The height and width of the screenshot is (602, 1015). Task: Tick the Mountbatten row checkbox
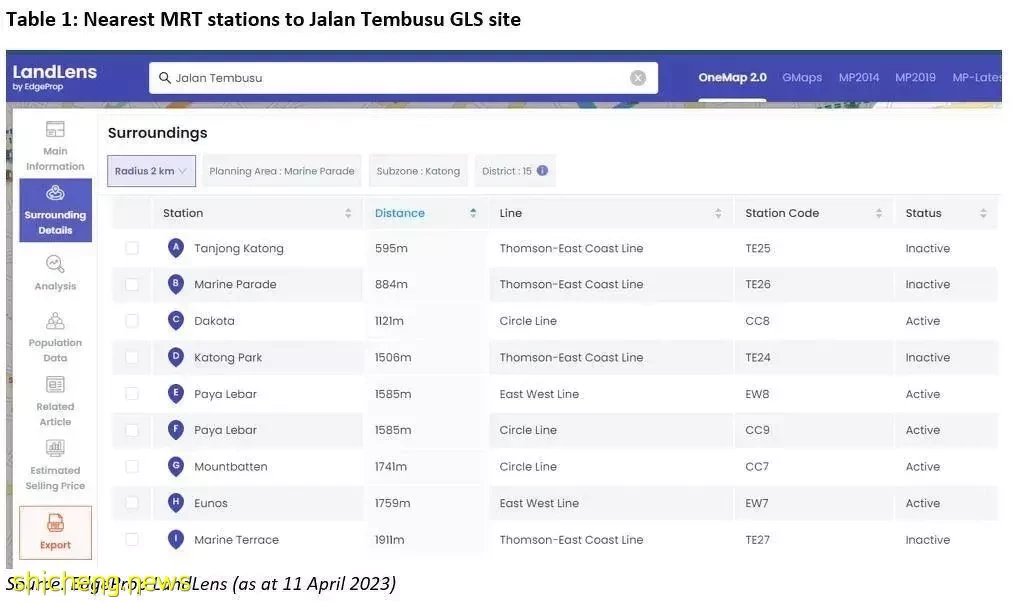pos(132,466)
